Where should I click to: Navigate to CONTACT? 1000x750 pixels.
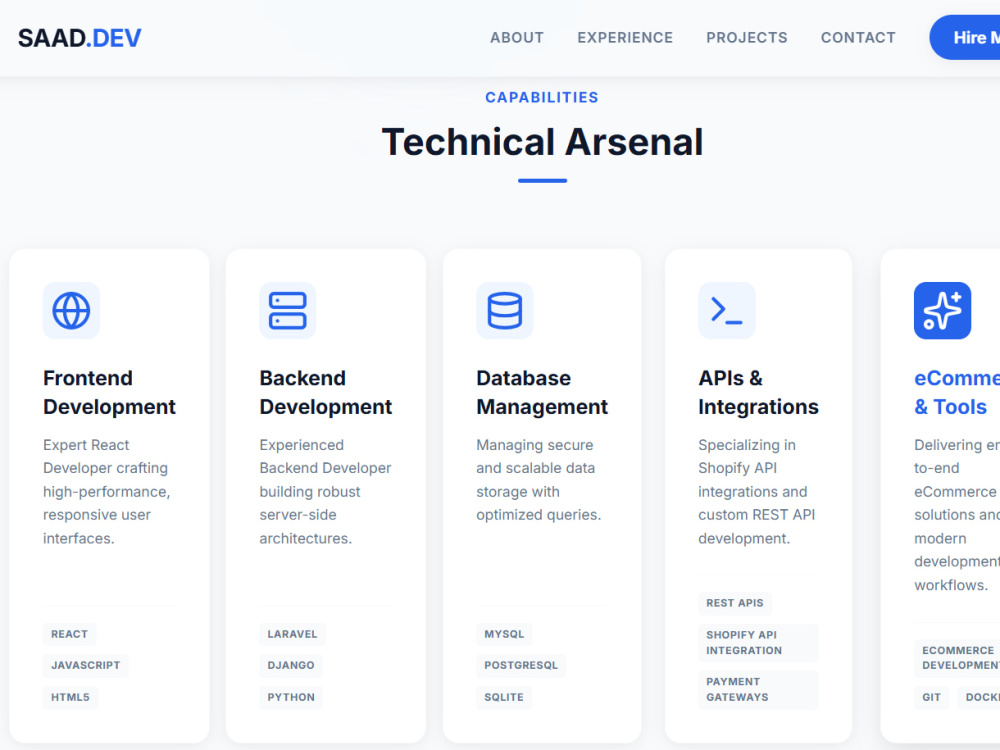click(858, 38)
